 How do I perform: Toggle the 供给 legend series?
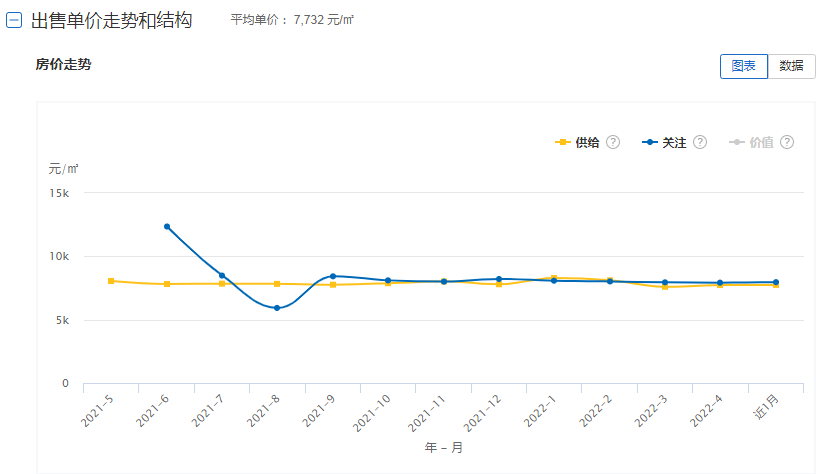(587, 142)
